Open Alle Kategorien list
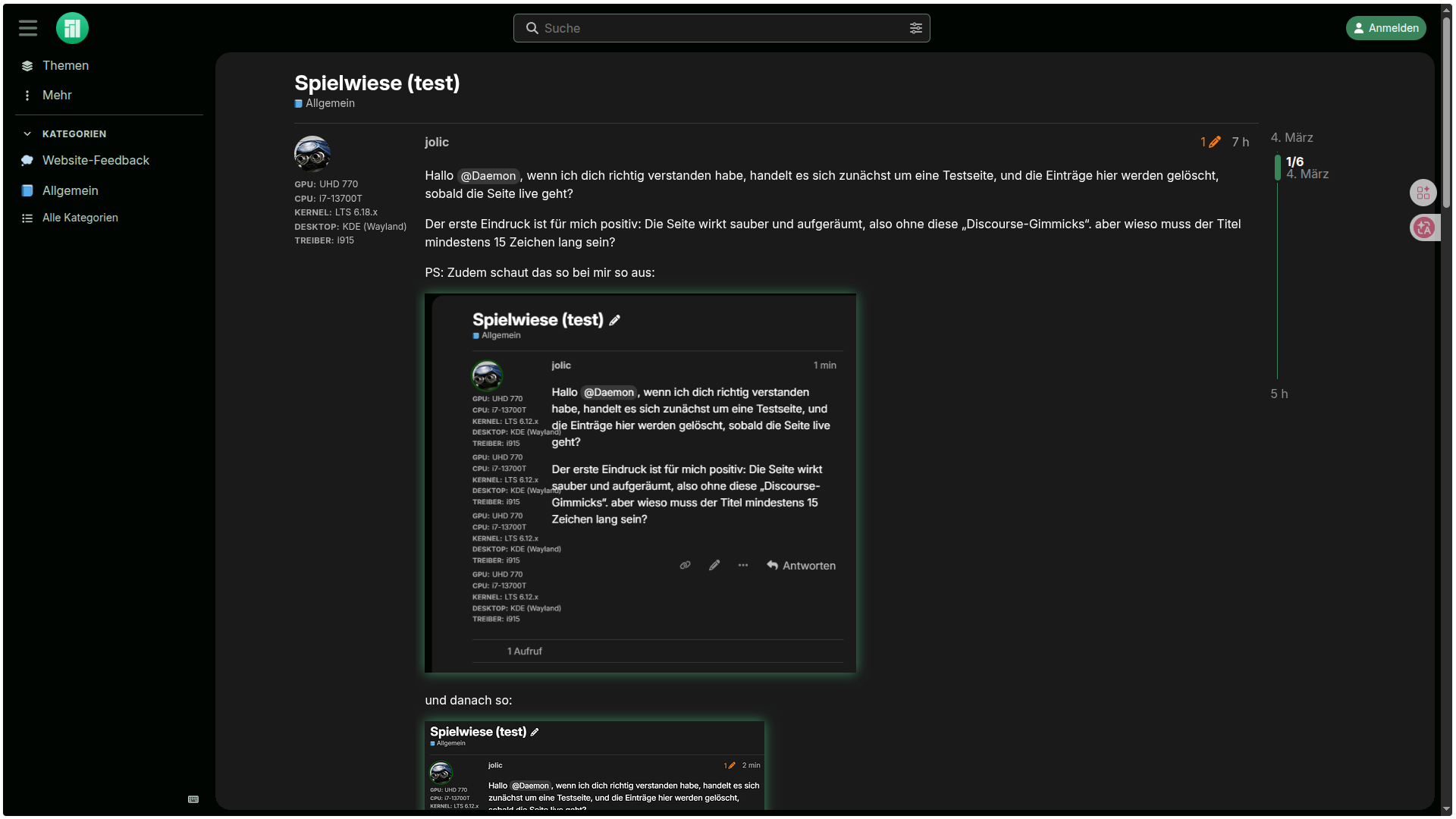Image resolution: width=1456 pixels, height=819 pixels. [x=80, y=218]
